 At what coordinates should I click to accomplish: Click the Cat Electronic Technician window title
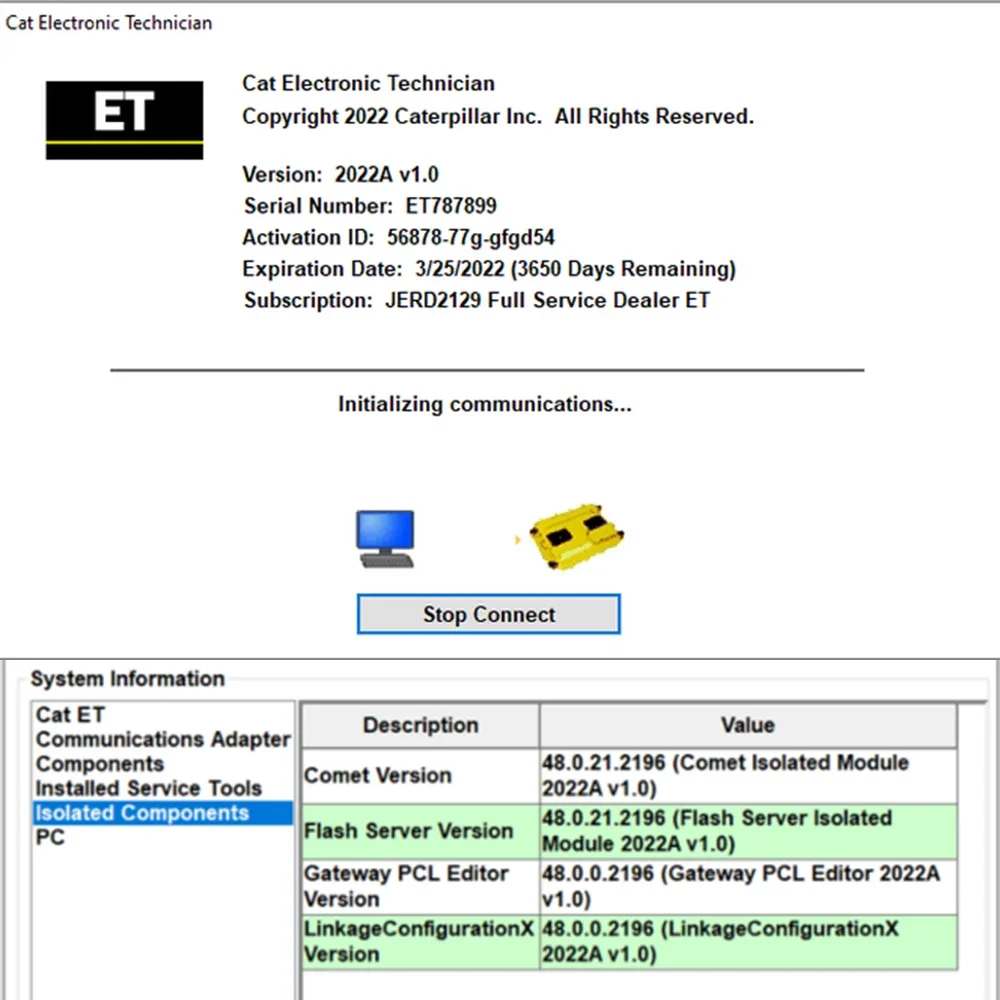pyautogui.click(x=108, y=23)
